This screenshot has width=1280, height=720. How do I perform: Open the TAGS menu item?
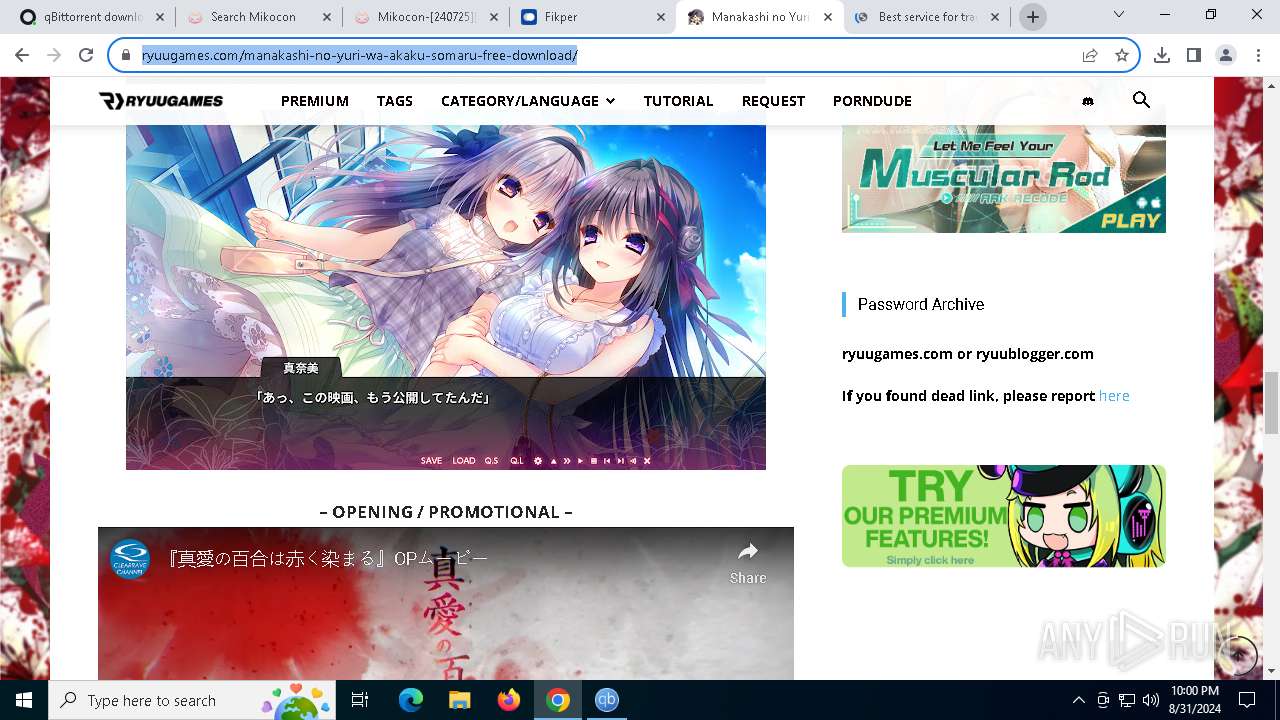tap(395, 101)
